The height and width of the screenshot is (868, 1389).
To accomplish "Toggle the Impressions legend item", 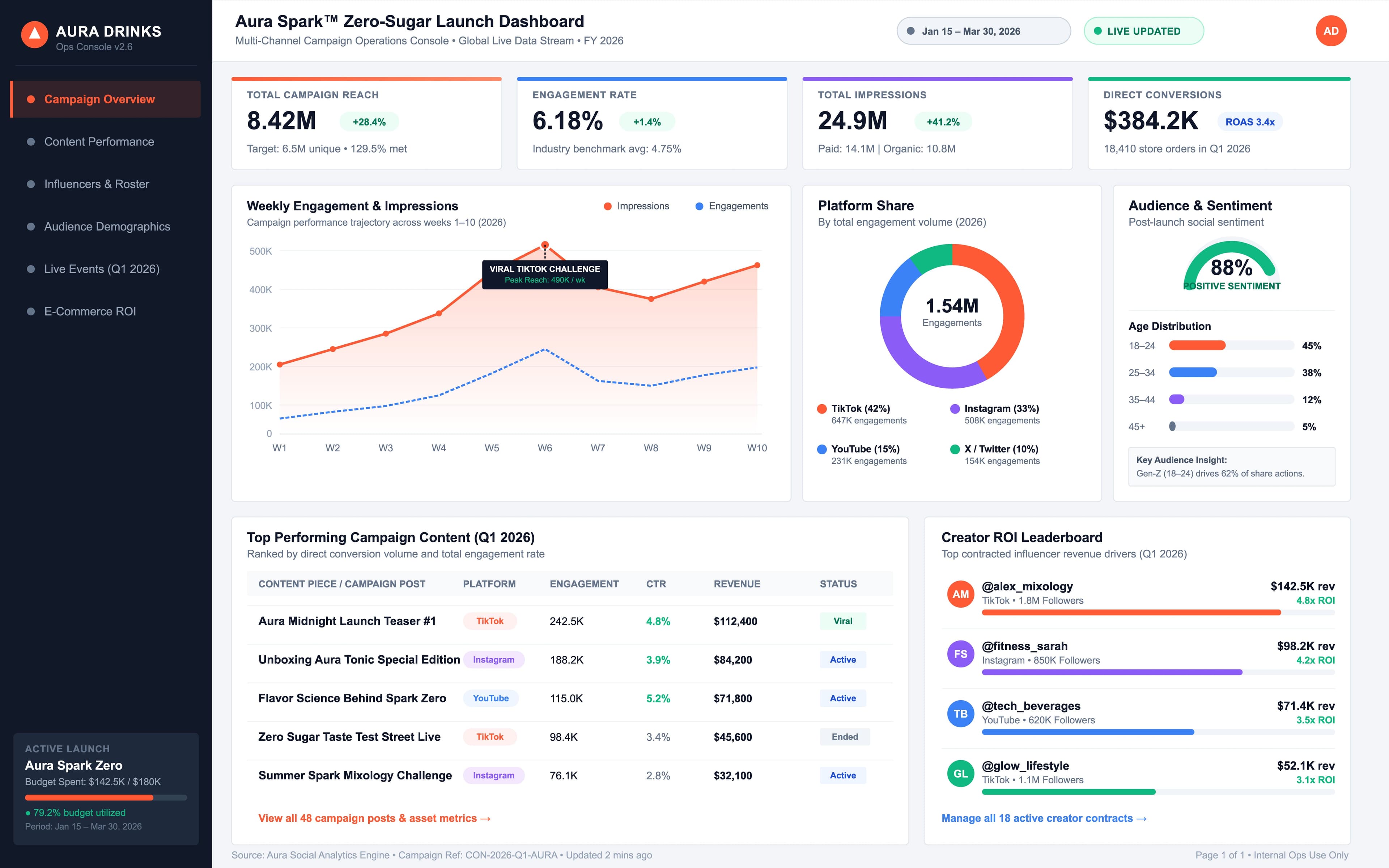I will (636, 206).
